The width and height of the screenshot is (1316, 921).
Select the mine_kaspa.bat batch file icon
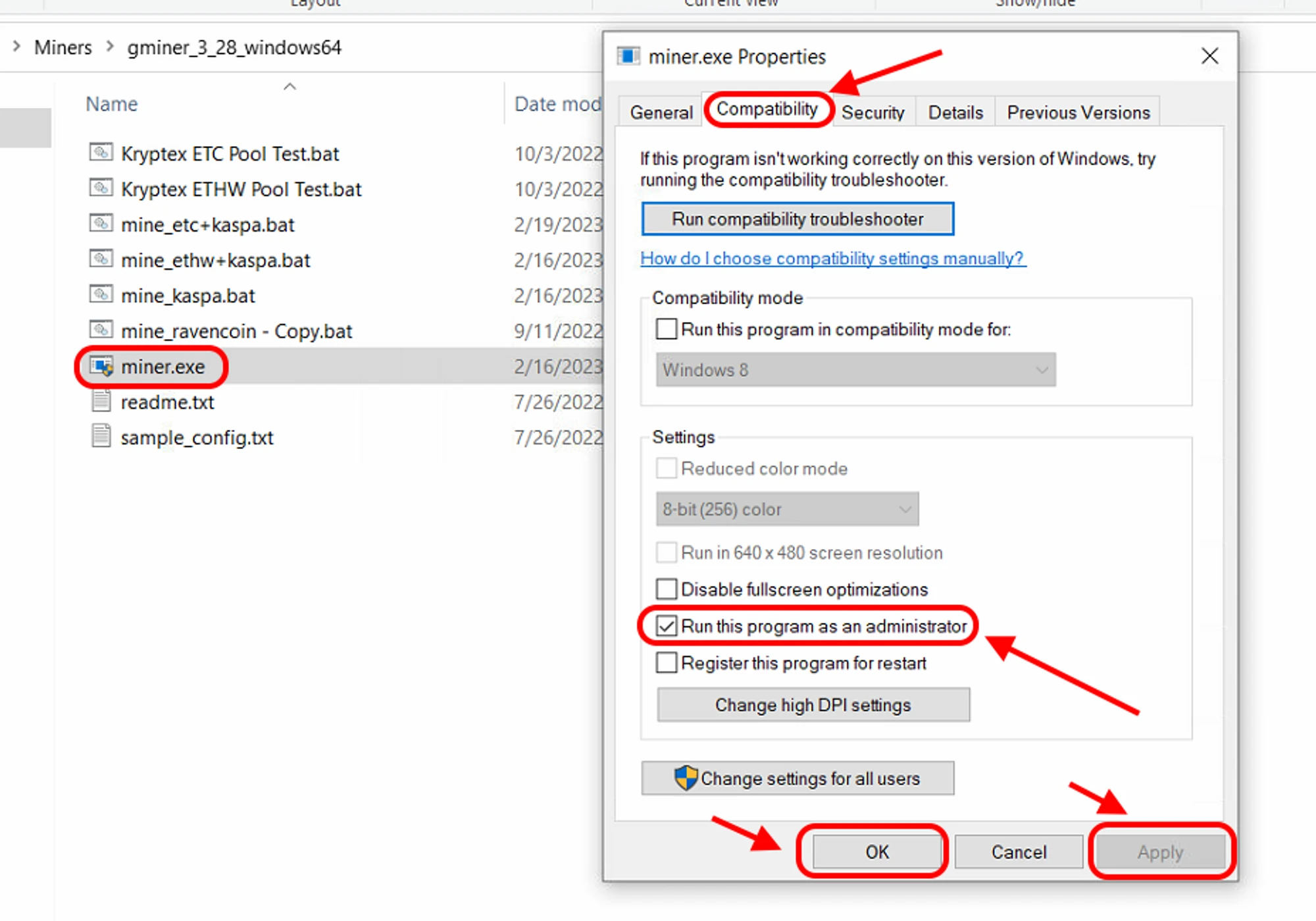(x=101, y=294)
